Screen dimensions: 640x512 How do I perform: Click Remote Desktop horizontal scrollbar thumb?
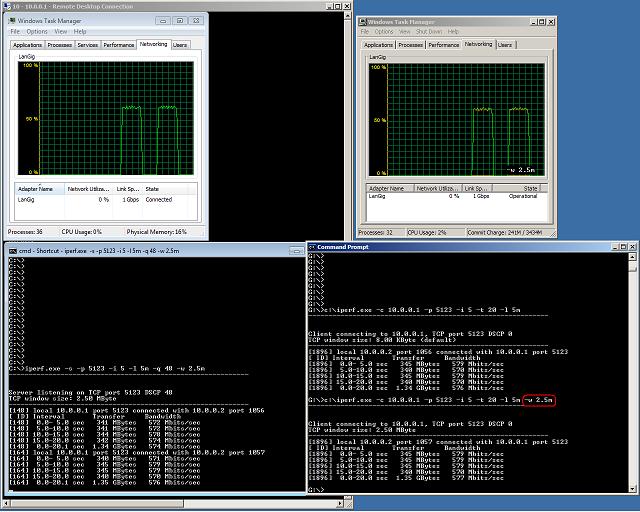click(96, 504)
